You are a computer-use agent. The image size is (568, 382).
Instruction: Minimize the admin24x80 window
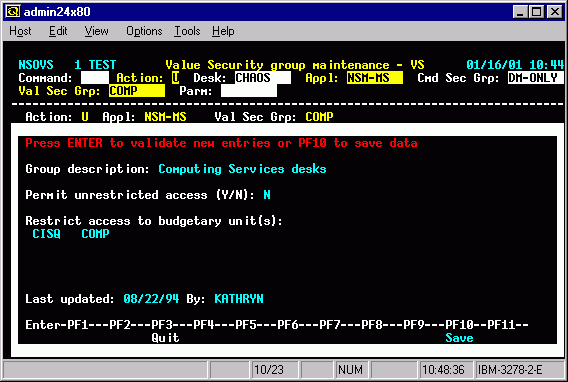pos(520,12)
